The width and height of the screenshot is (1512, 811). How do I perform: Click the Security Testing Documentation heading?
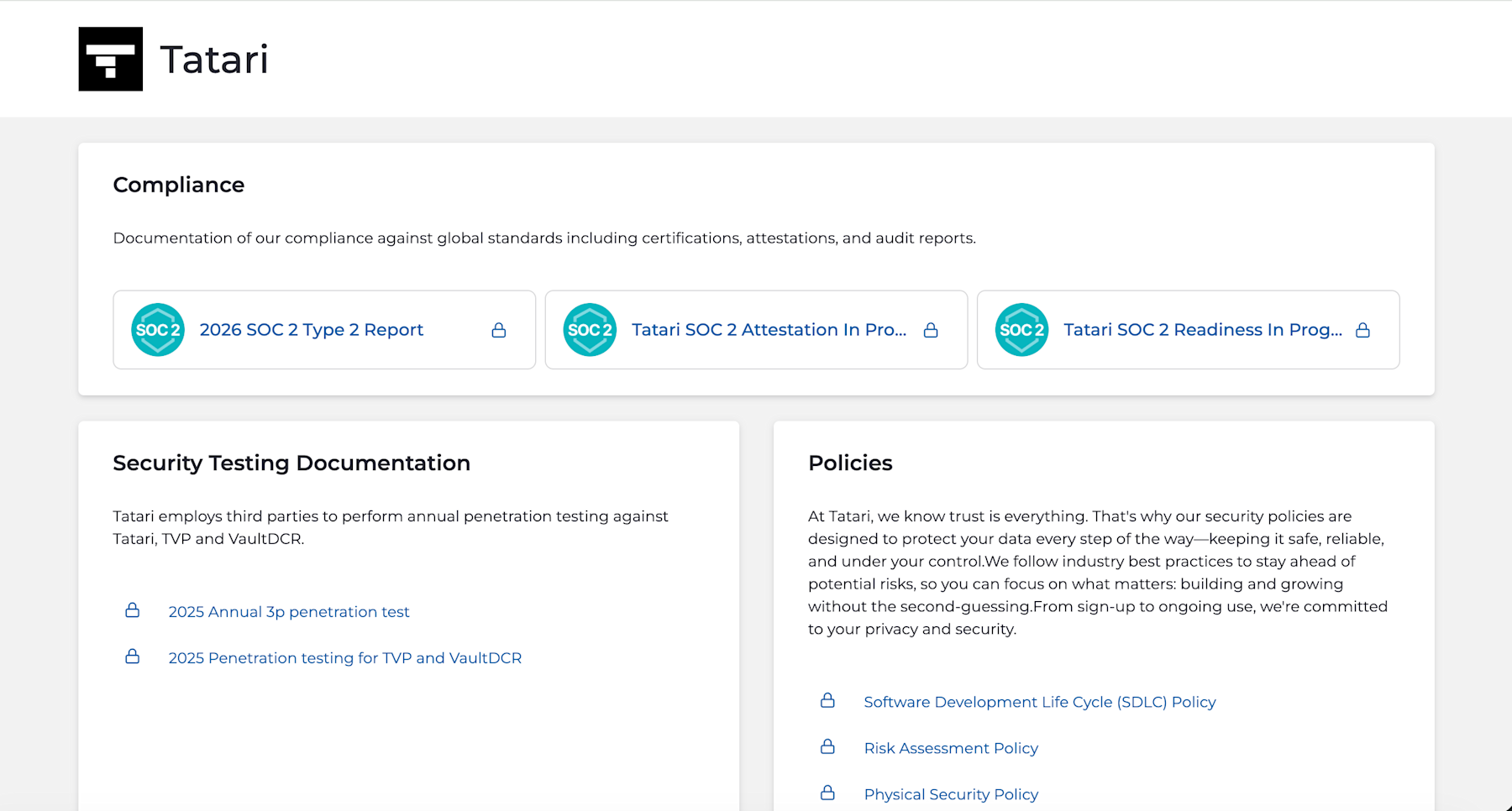[291, 463]
